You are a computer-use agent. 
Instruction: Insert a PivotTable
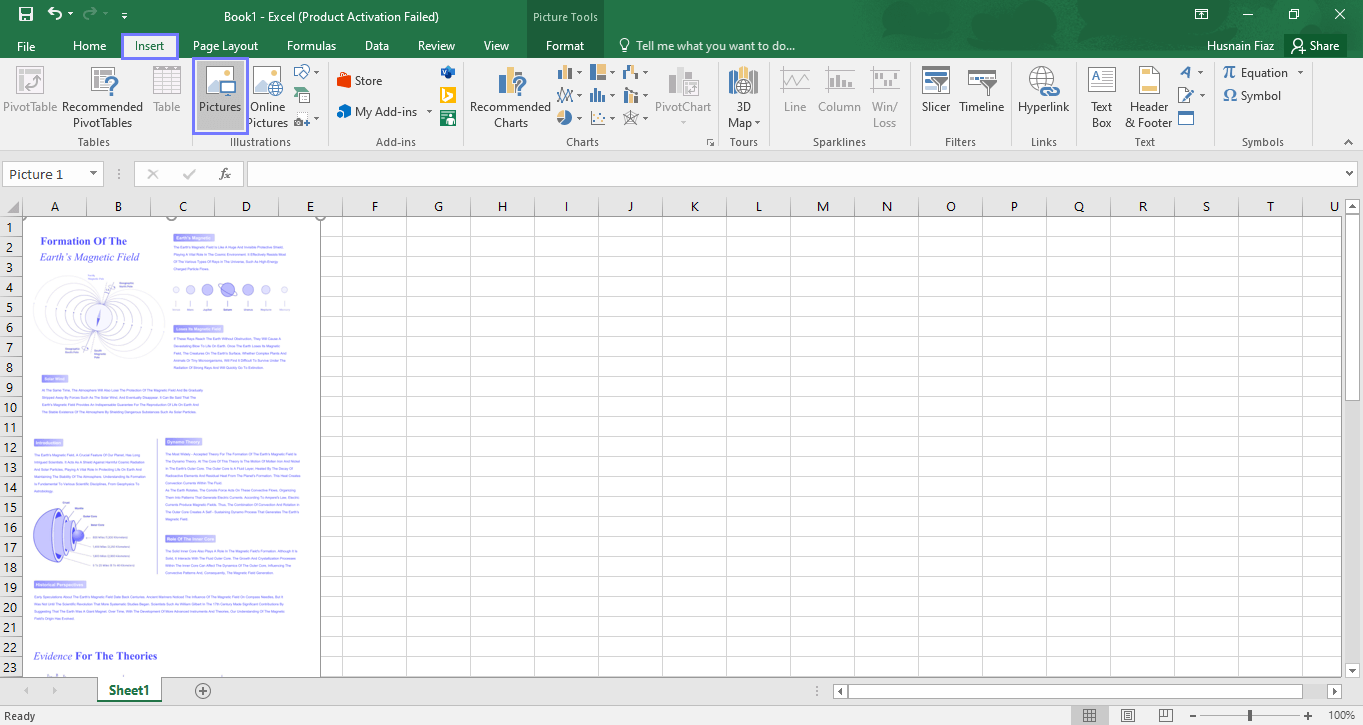[29, 95]
